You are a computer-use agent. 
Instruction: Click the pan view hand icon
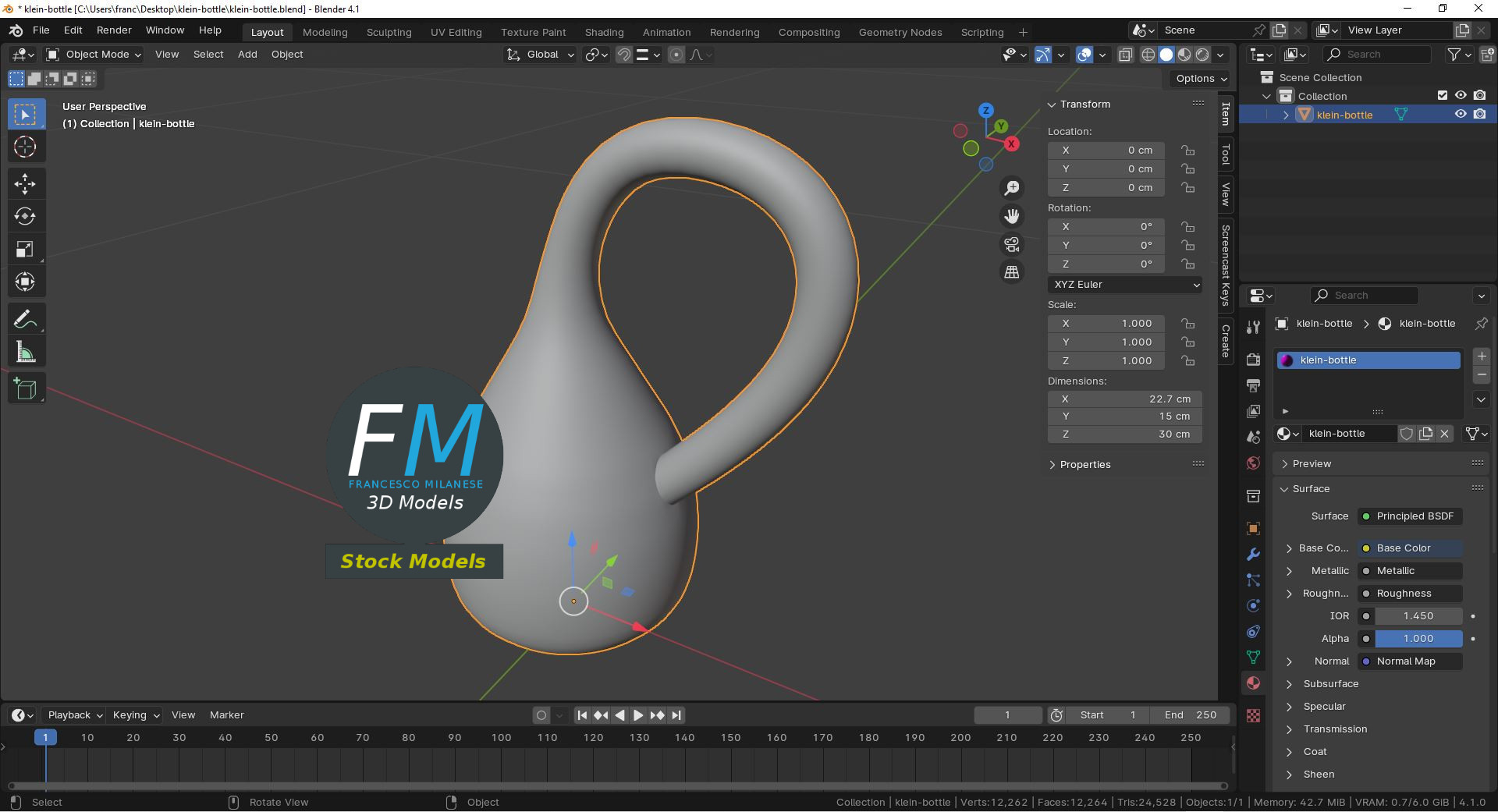[1012, 216]
